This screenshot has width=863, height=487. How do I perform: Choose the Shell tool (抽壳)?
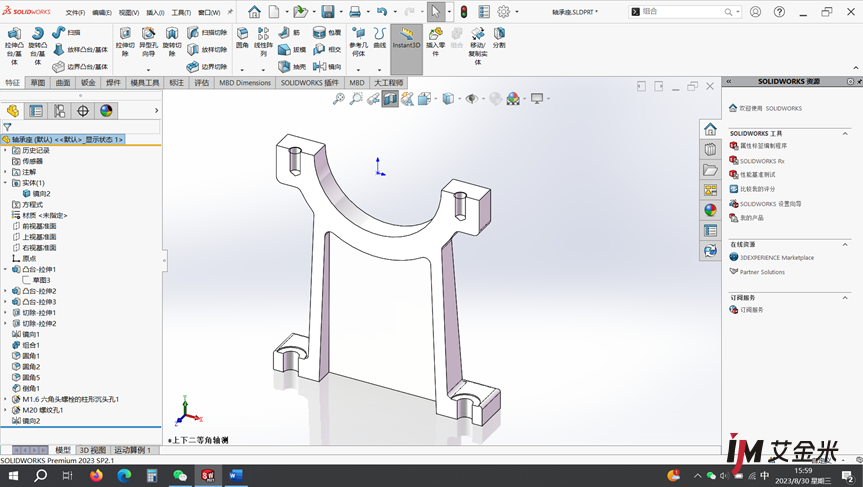click(x=292, y=67)
